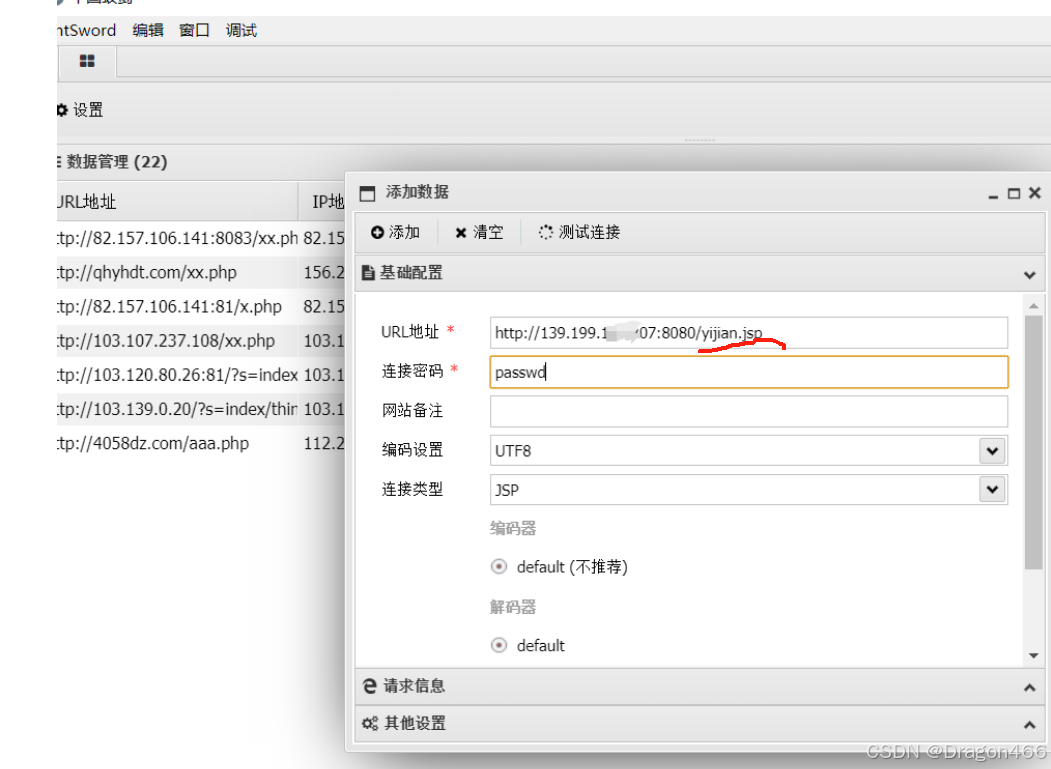Select row qhyhdt.com/xx.php
Screen dimensions: 1051x769
pyautogui.click(x=201, y=272)
